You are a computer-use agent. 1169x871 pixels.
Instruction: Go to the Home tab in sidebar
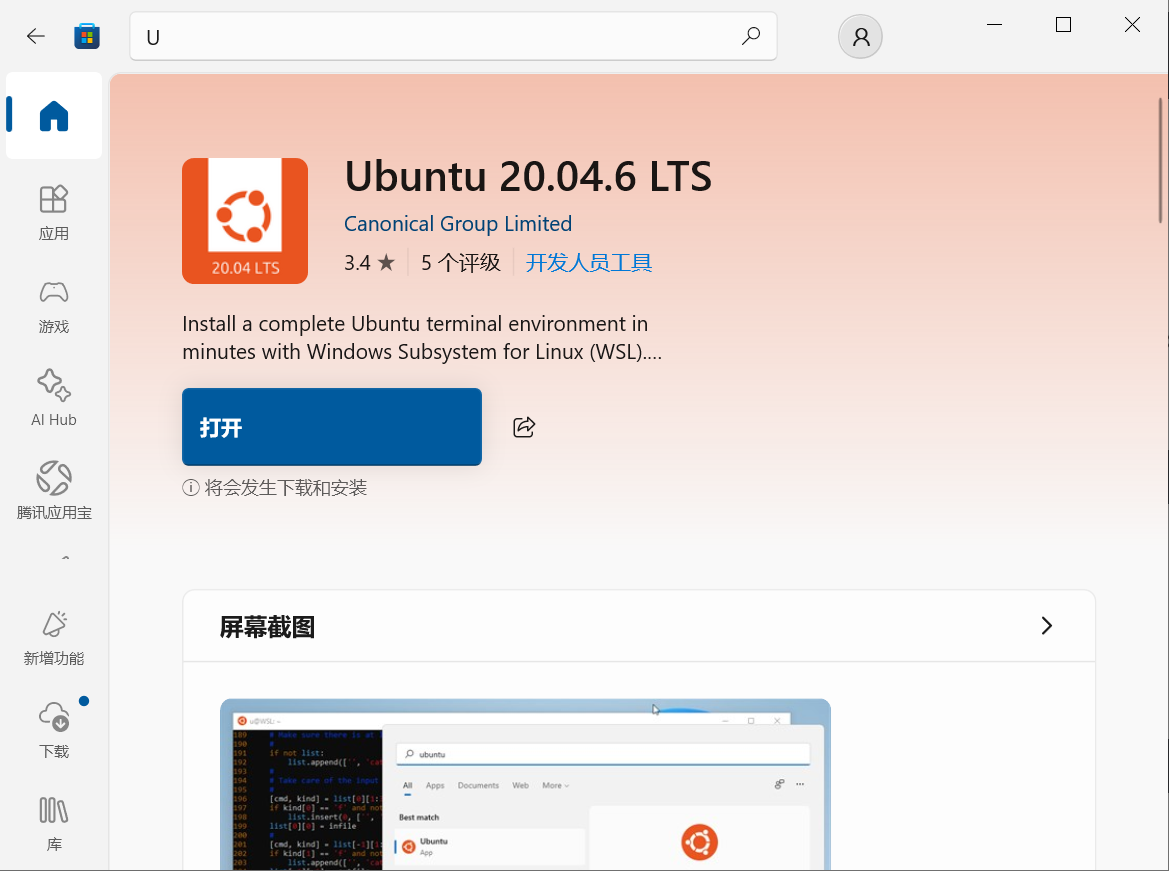click(x=54, y=116)
